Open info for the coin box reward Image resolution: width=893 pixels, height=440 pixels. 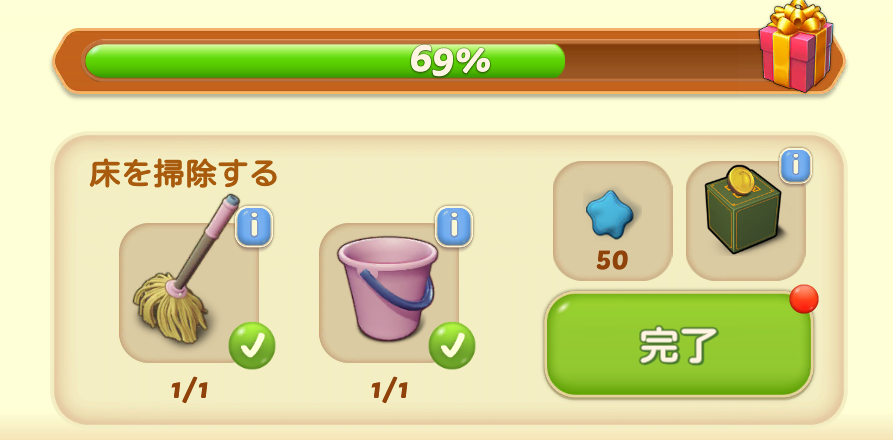tap(796, 166)
